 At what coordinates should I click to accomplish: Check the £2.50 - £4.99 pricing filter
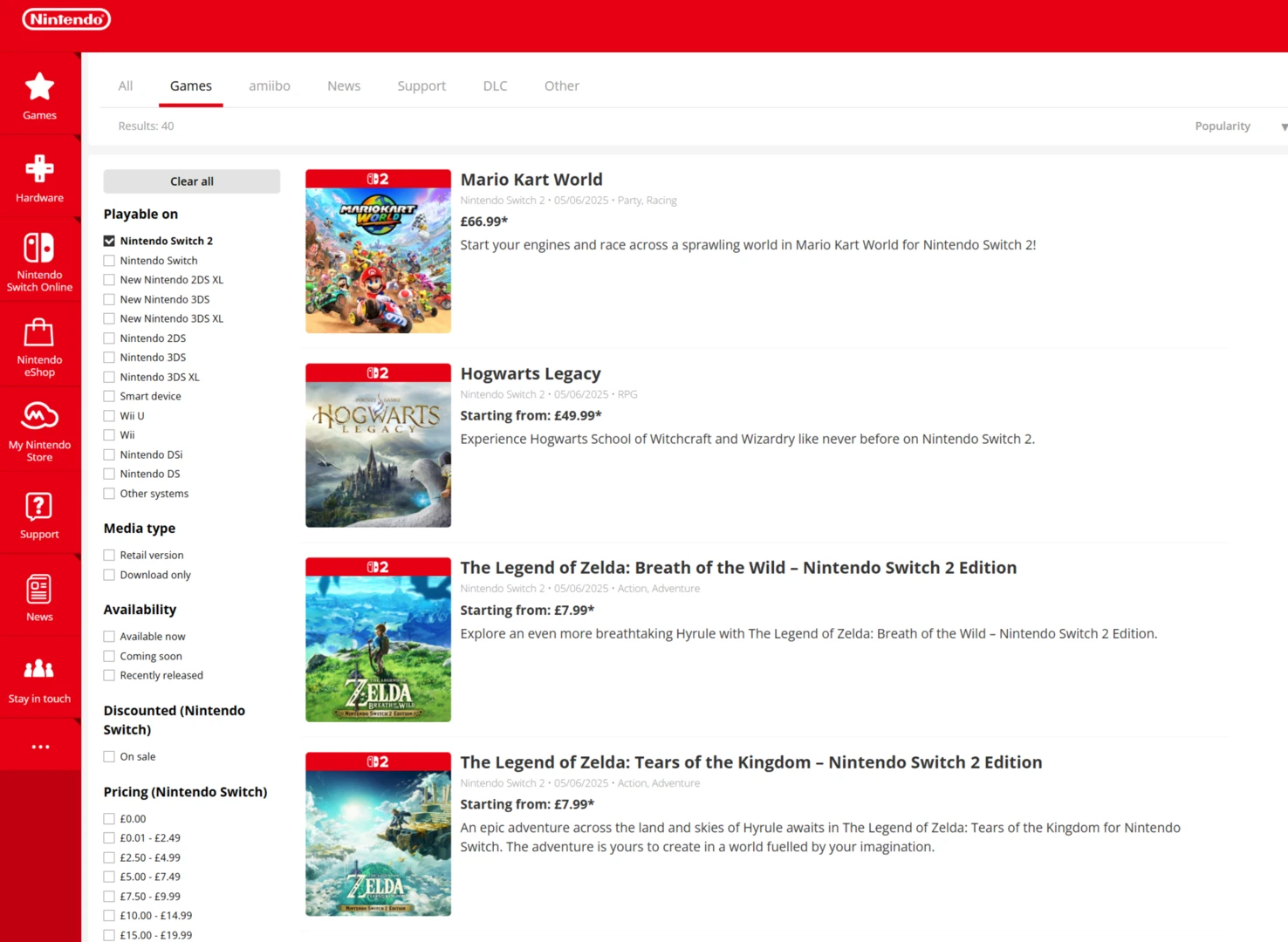point(109,857)
